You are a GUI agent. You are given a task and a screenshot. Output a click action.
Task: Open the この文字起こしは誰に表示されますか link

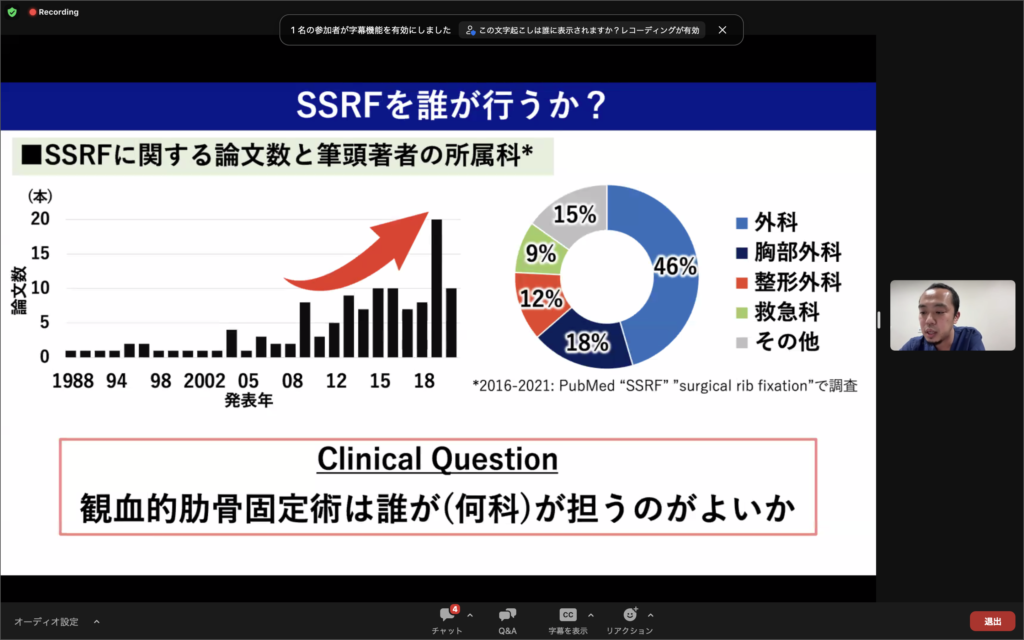coord(589,31)
